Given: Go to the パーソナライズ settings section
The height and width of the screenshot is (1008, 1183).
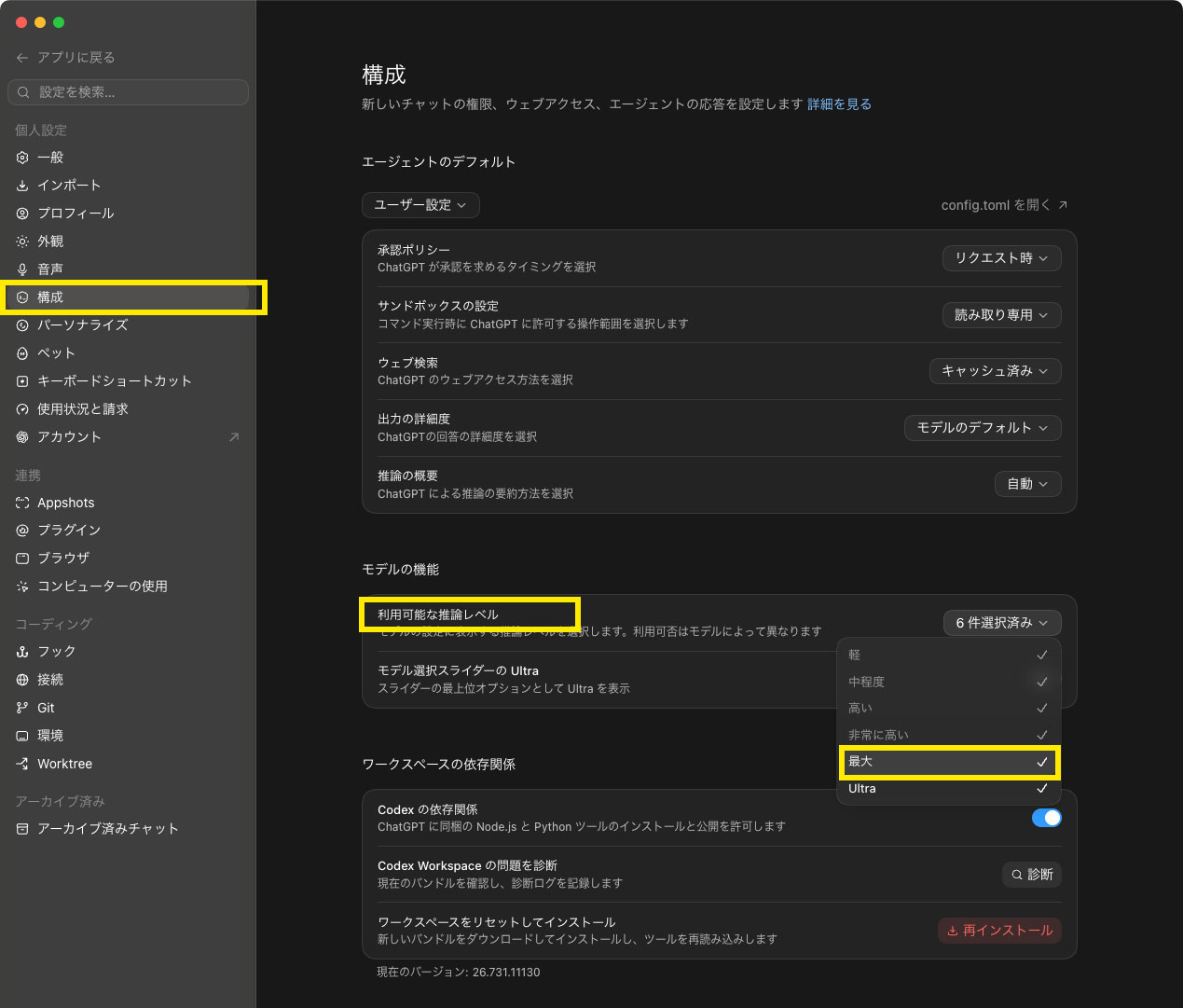Looking at the screenshot, I should 128,325.
